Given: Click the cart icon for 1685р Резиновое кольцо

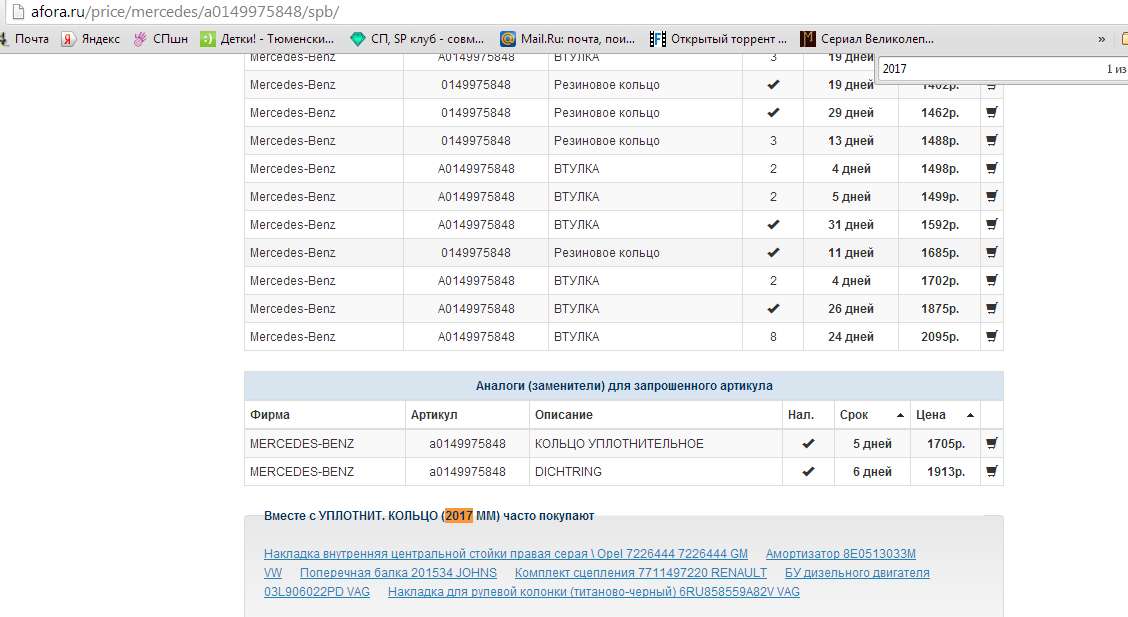Looking at the screenshot, I should pos(991,252).
